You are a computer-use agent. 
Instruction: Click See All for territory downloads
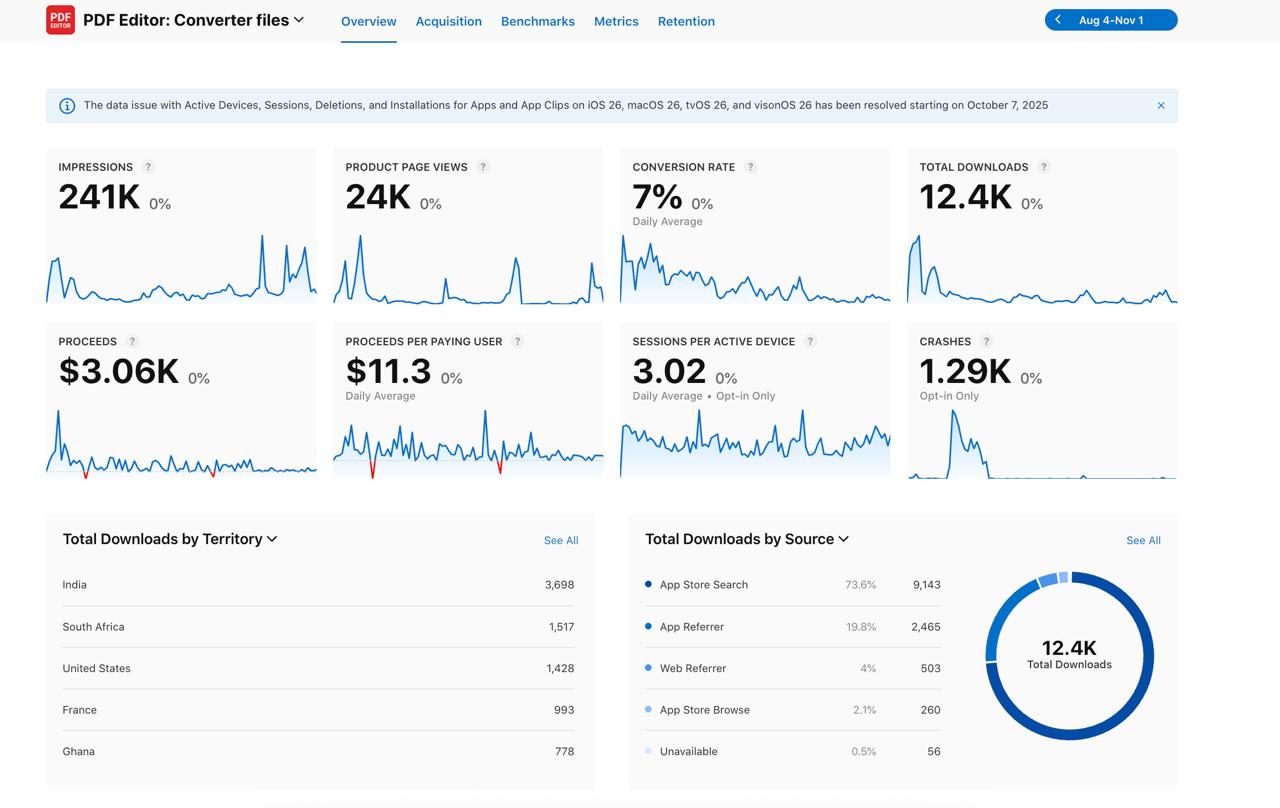click(560, 540)
